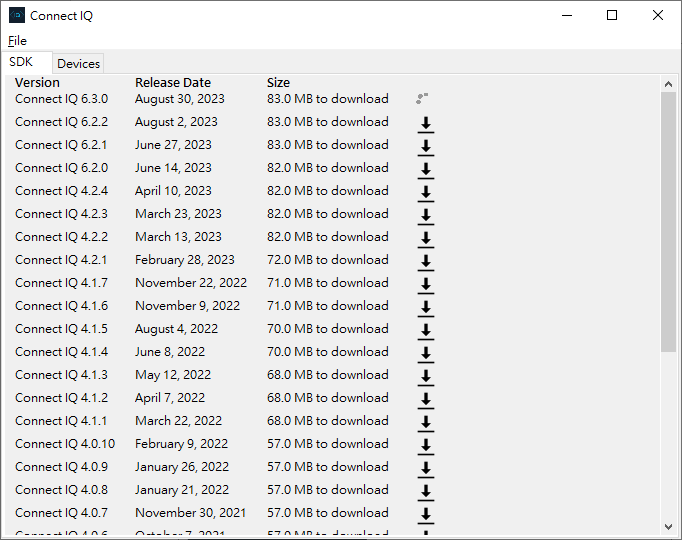
Task: Select the Connect IQ 4.1.7 version text
Action: click(61, 283)
